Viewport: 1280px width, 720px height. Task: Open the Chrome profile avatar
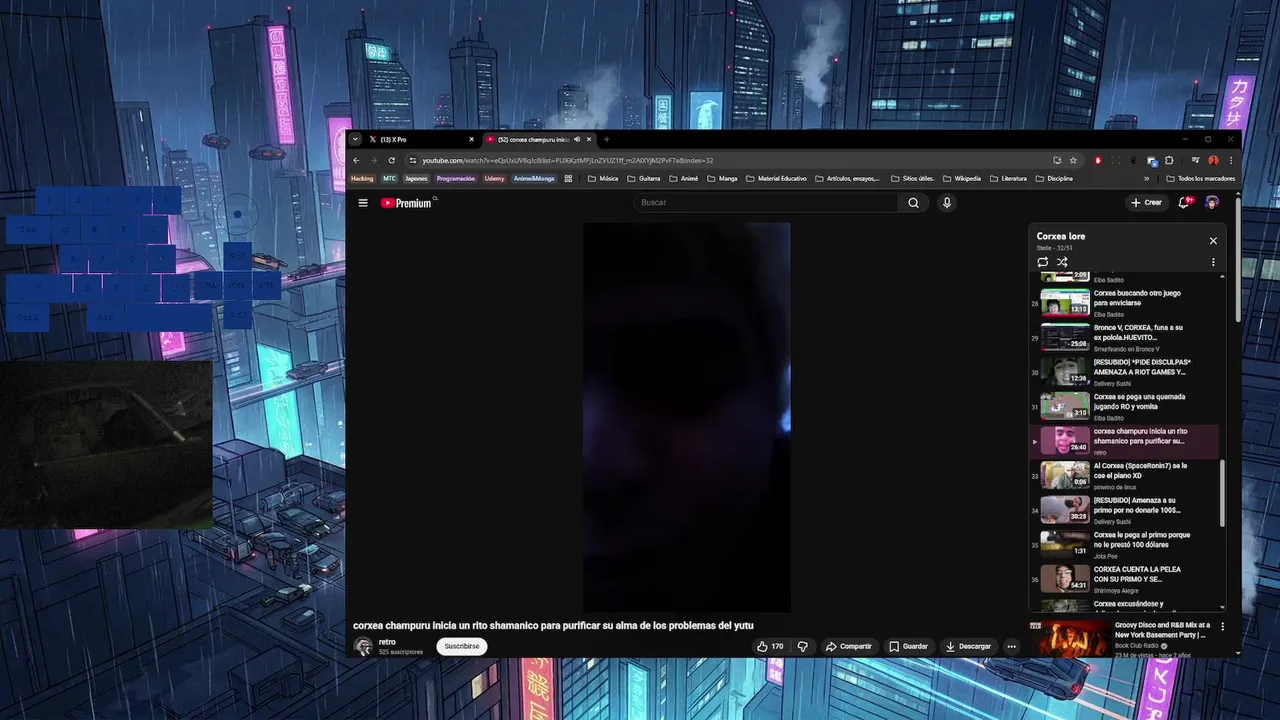point(1213,160)
